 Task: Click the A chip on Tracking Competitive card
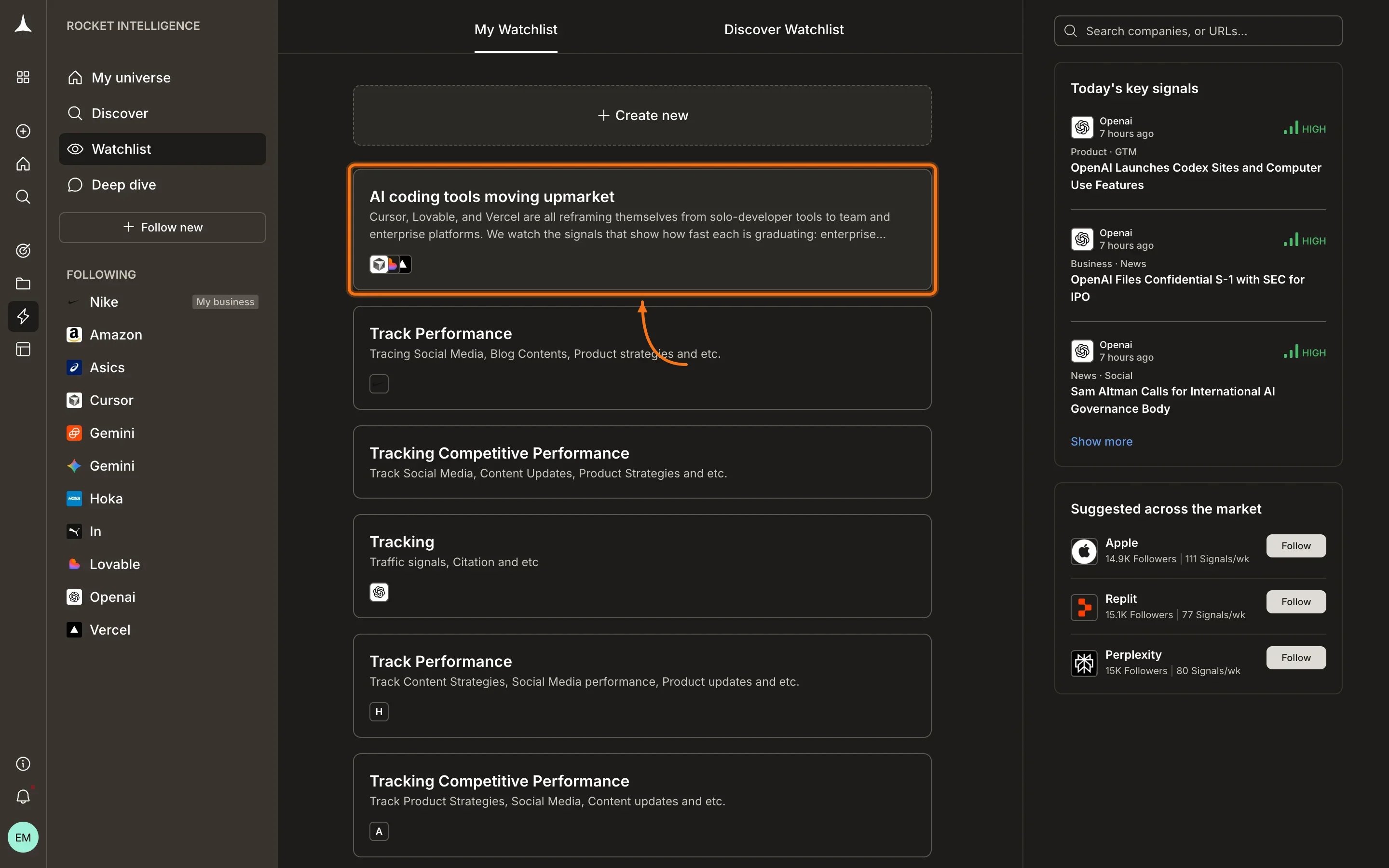coord(379,831)
